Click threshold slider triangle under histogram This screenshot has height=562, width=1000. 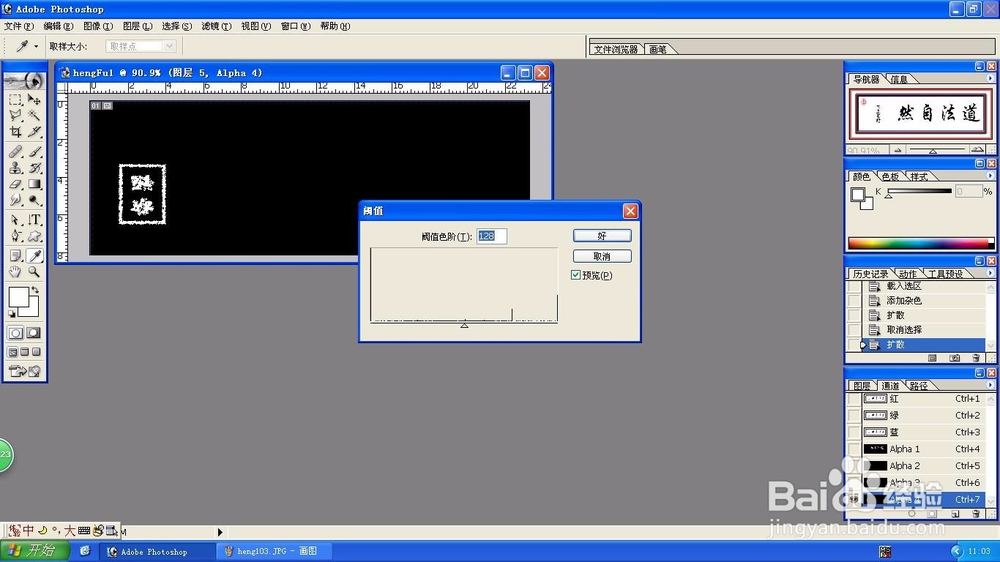pos(464,325)
